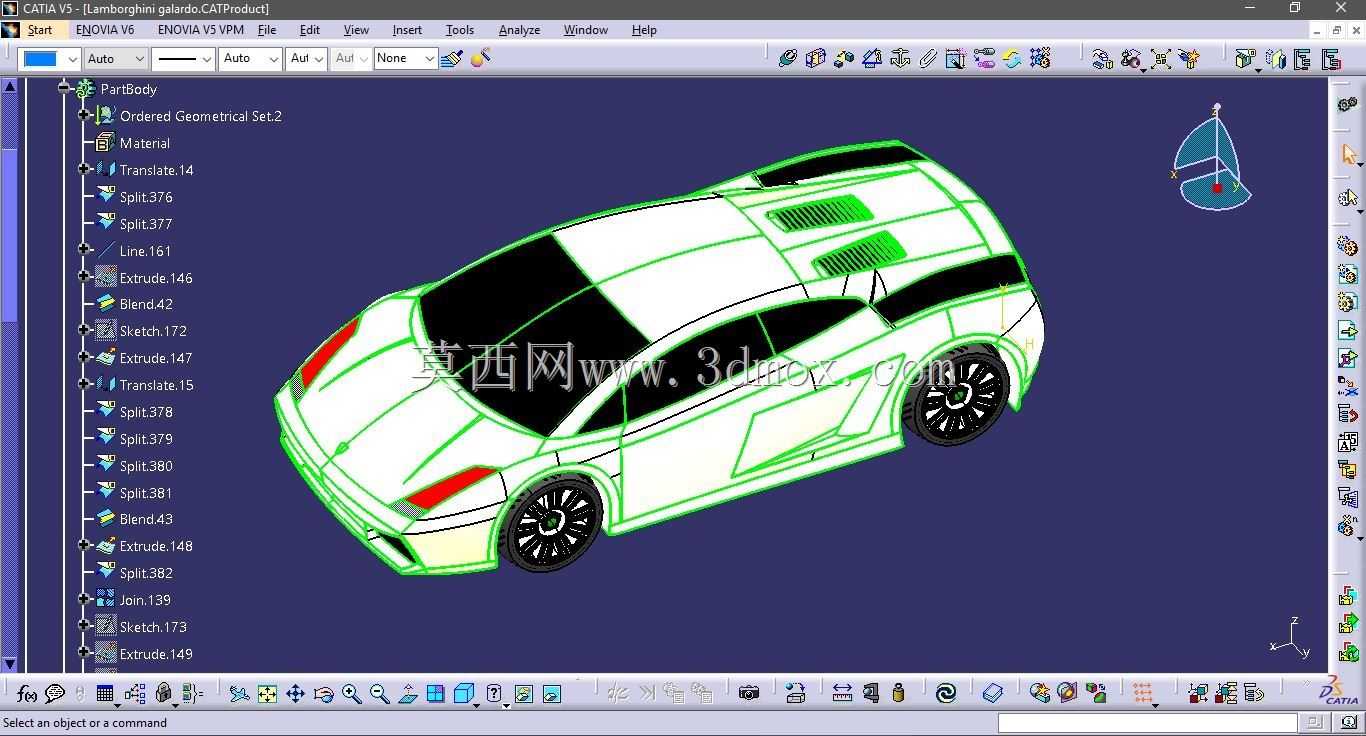This screenshot has width=1366, height=736.
Task: Click the Measure Inertia weight icon
Action: coord(898,693)
